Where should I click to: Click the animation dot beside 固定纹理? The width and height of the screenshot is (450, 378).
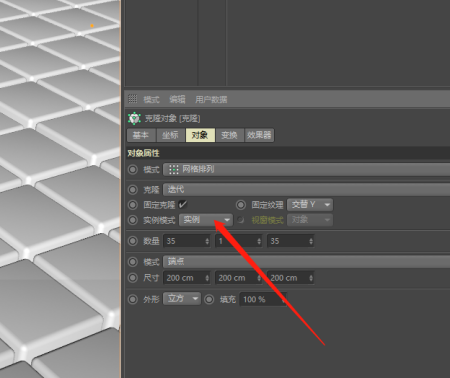pos(241,204)
